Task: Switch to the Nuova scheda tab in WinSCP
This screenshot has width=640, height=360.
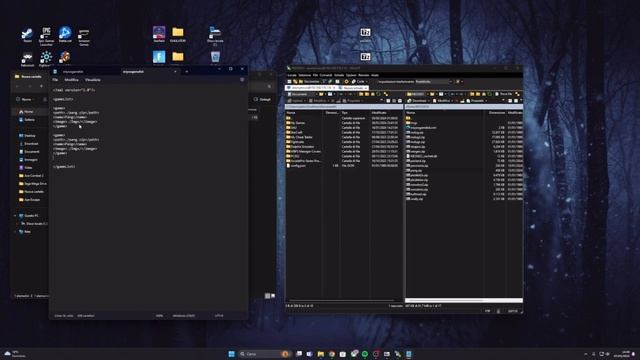Action: (x=353, y=88)
